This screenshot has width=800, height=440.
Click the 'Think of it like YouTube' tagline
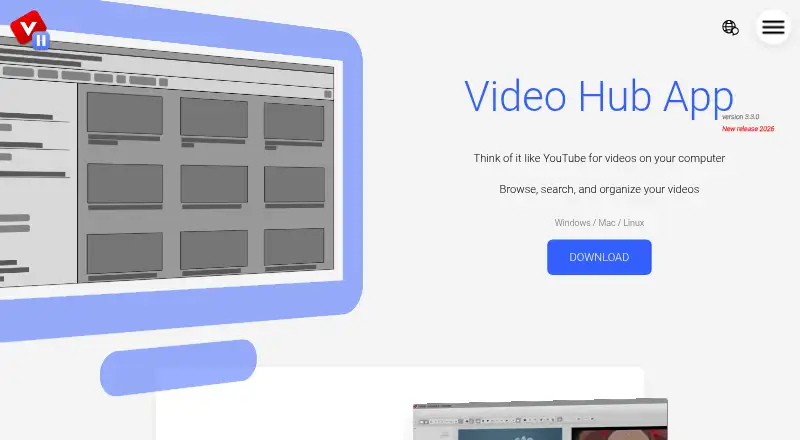pos(599,158)
